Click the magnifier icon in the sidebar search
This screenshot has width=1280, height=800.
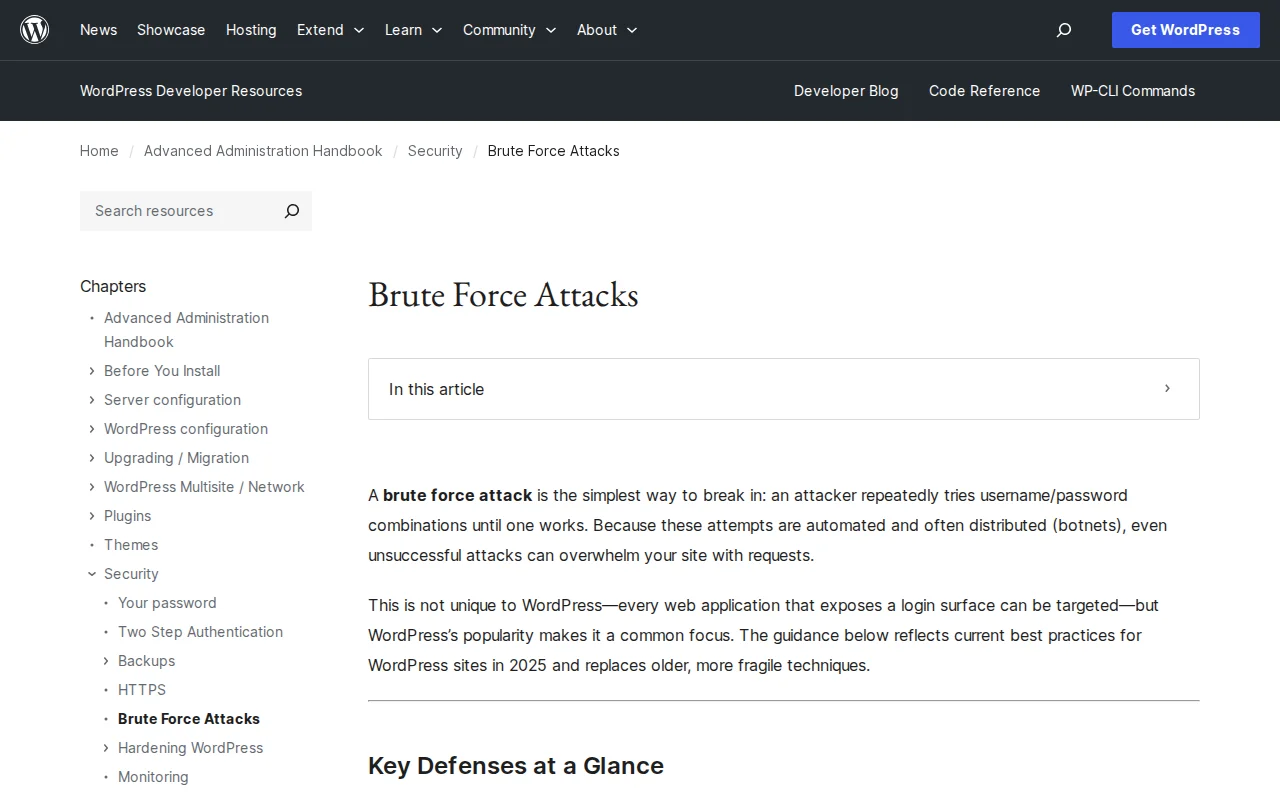point(291,211)
